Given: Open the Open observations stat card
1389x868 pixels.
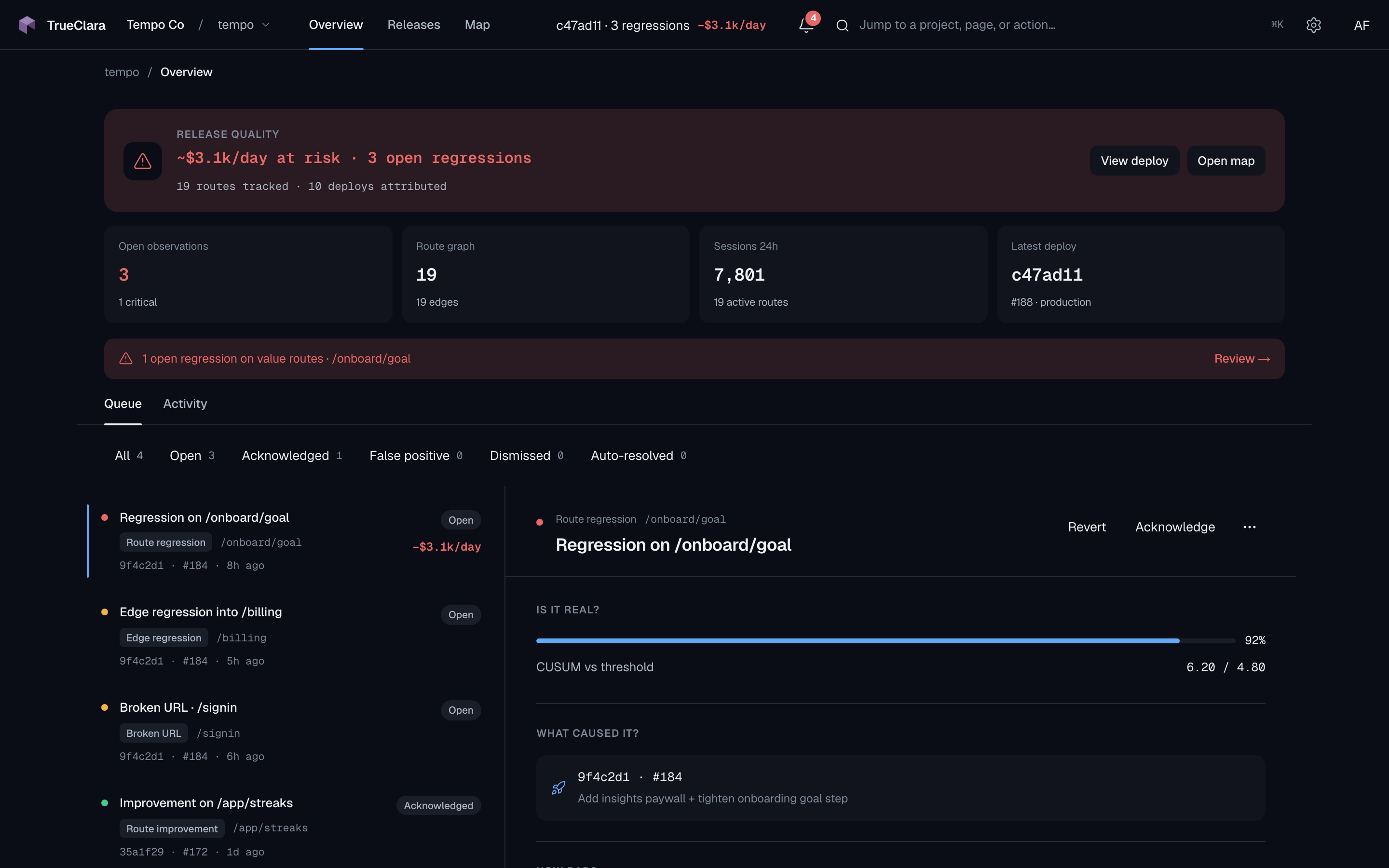Looking at the screenshot, I should [x=248, y=274].
